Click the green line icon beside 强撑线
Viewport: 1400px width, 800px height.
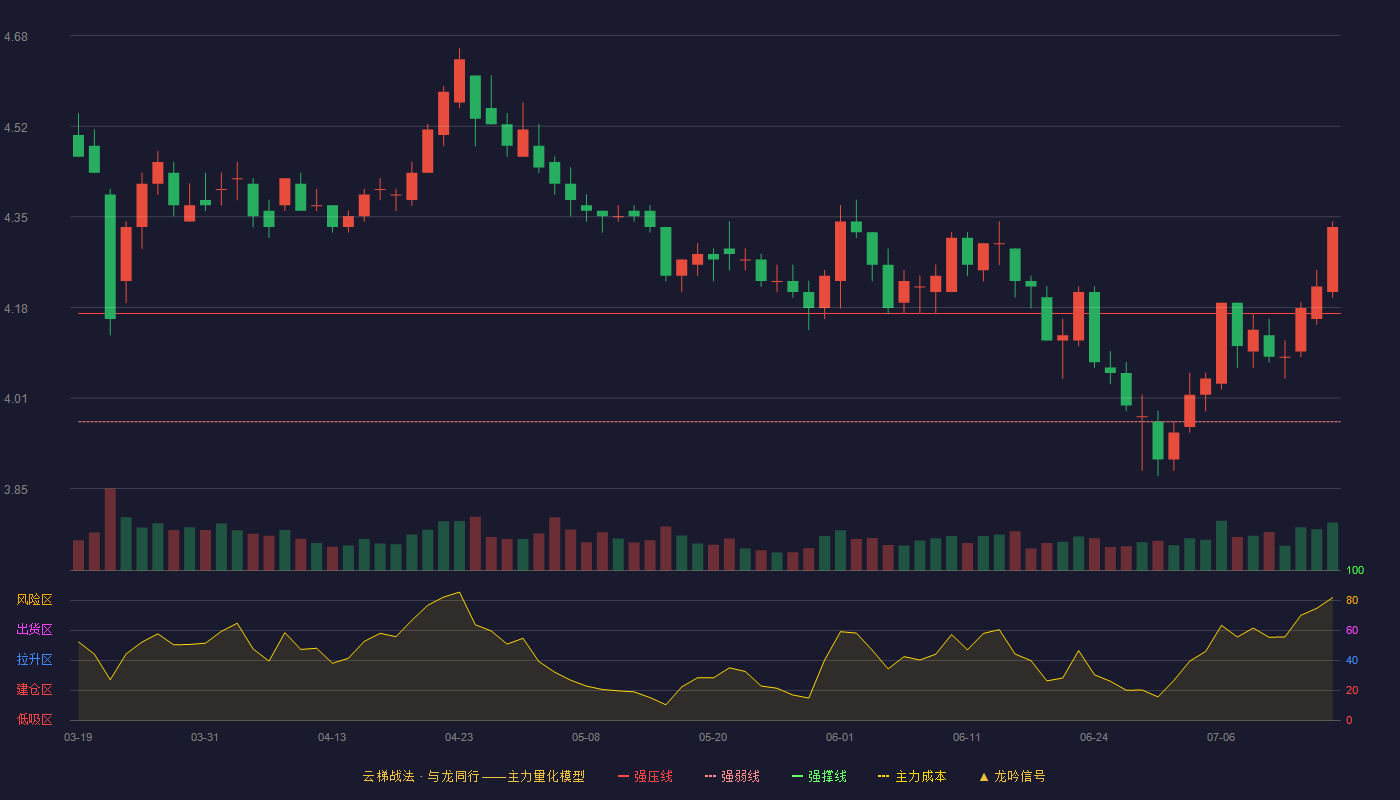coord(798,776)
